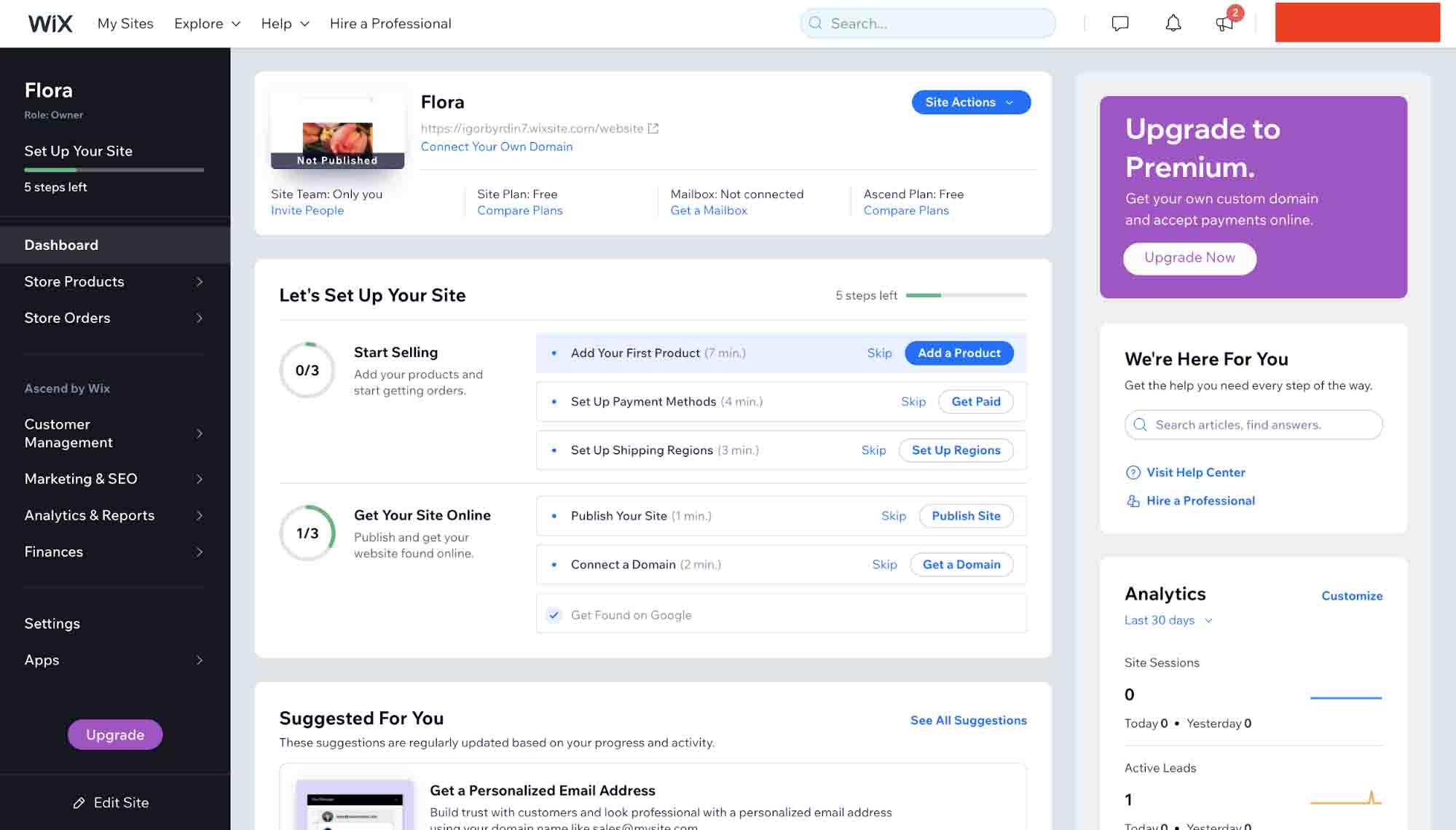The height and width of the screenshot is (830, 1456).
Task: Click the Get Found on Google checkmark
Action: 554,615
